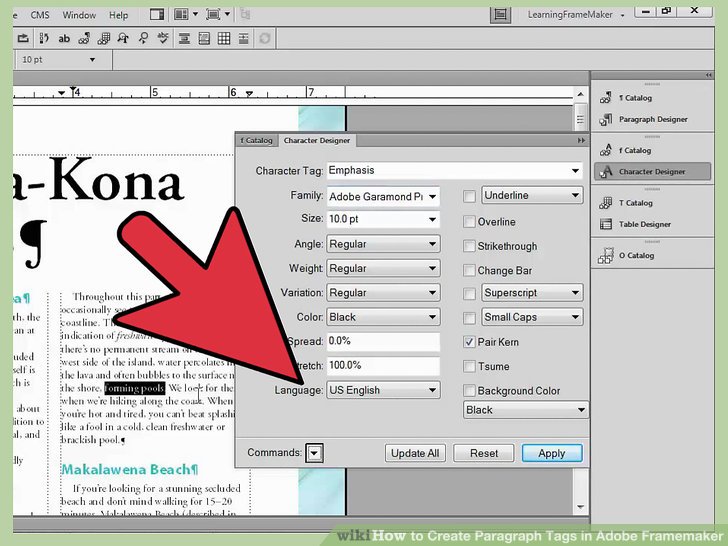Open the O Catalog panel
This screenshot has width=728, height=546.
coord(635,255)
